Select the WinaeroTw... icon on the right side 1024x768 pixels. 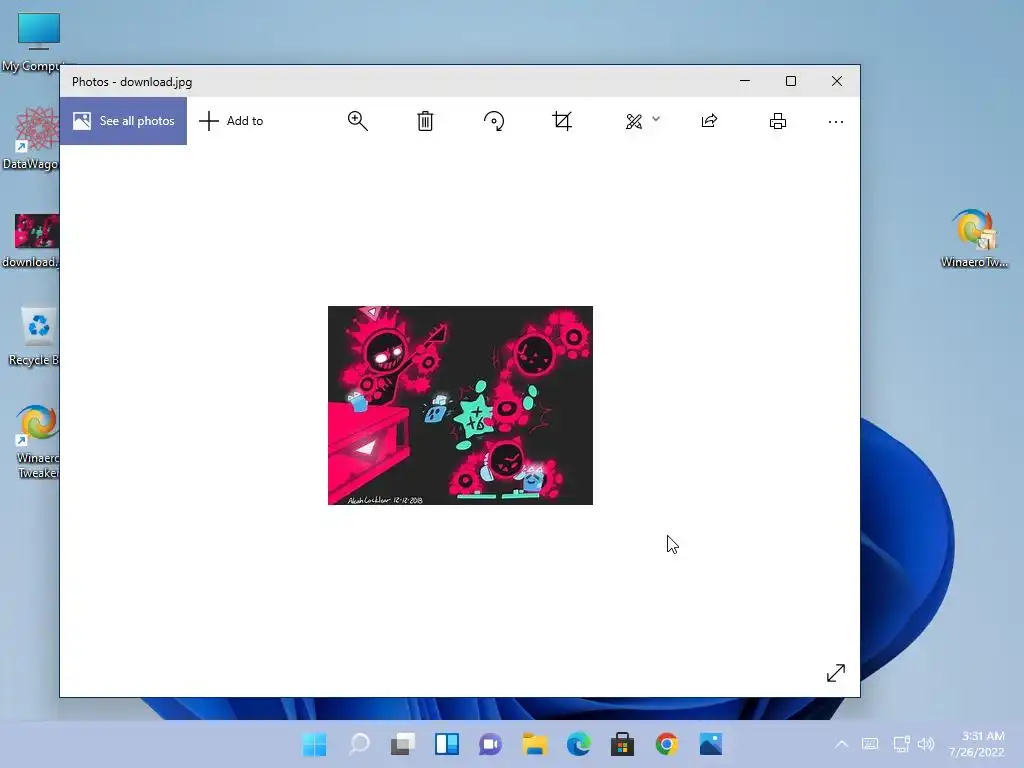point(974,238)
